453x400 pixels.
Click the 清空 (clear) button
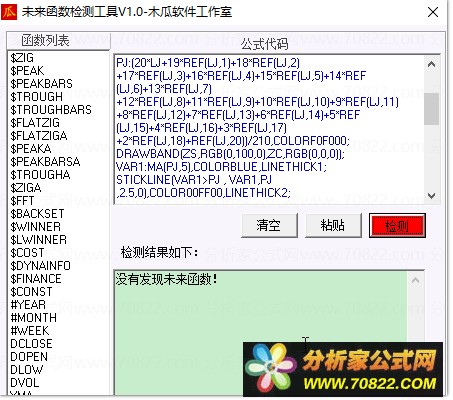tap(269, 226)
